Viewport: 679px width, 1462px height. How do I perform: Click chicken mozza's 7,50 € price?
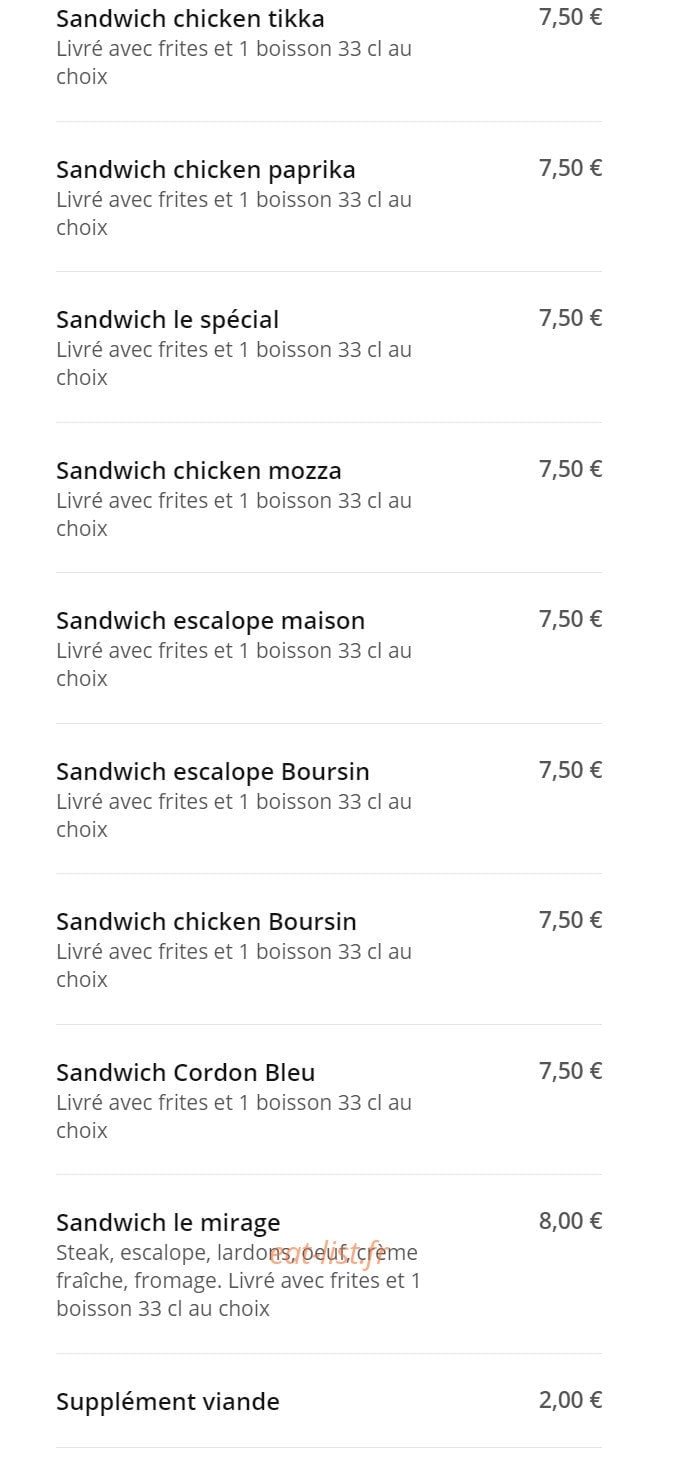pyautogui.click(x=570, y=469)
